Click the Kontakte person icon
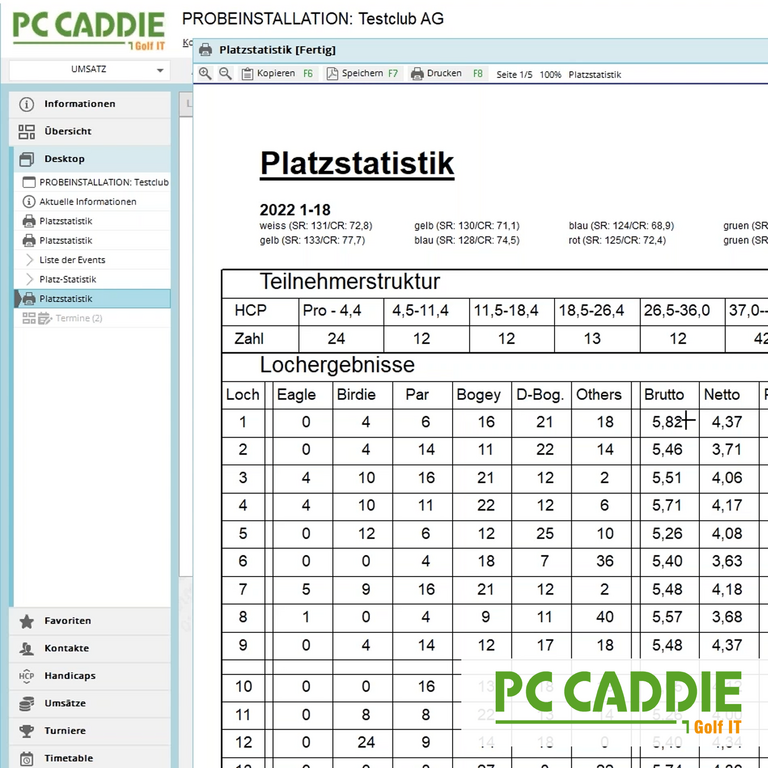The width and height of the screenshot is (768, 768). click(26, 649)
